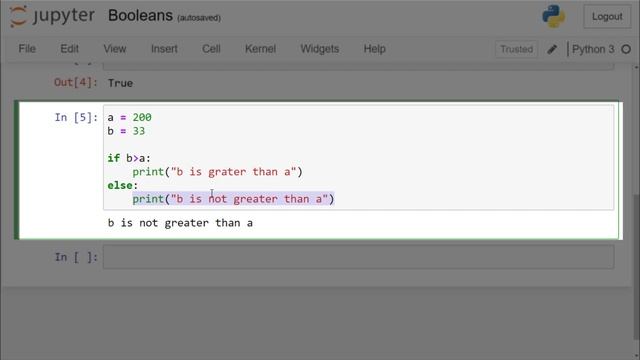This screenshot has height=360, width=640.
Task: Open the Cell menu
Action: point(211,49)
